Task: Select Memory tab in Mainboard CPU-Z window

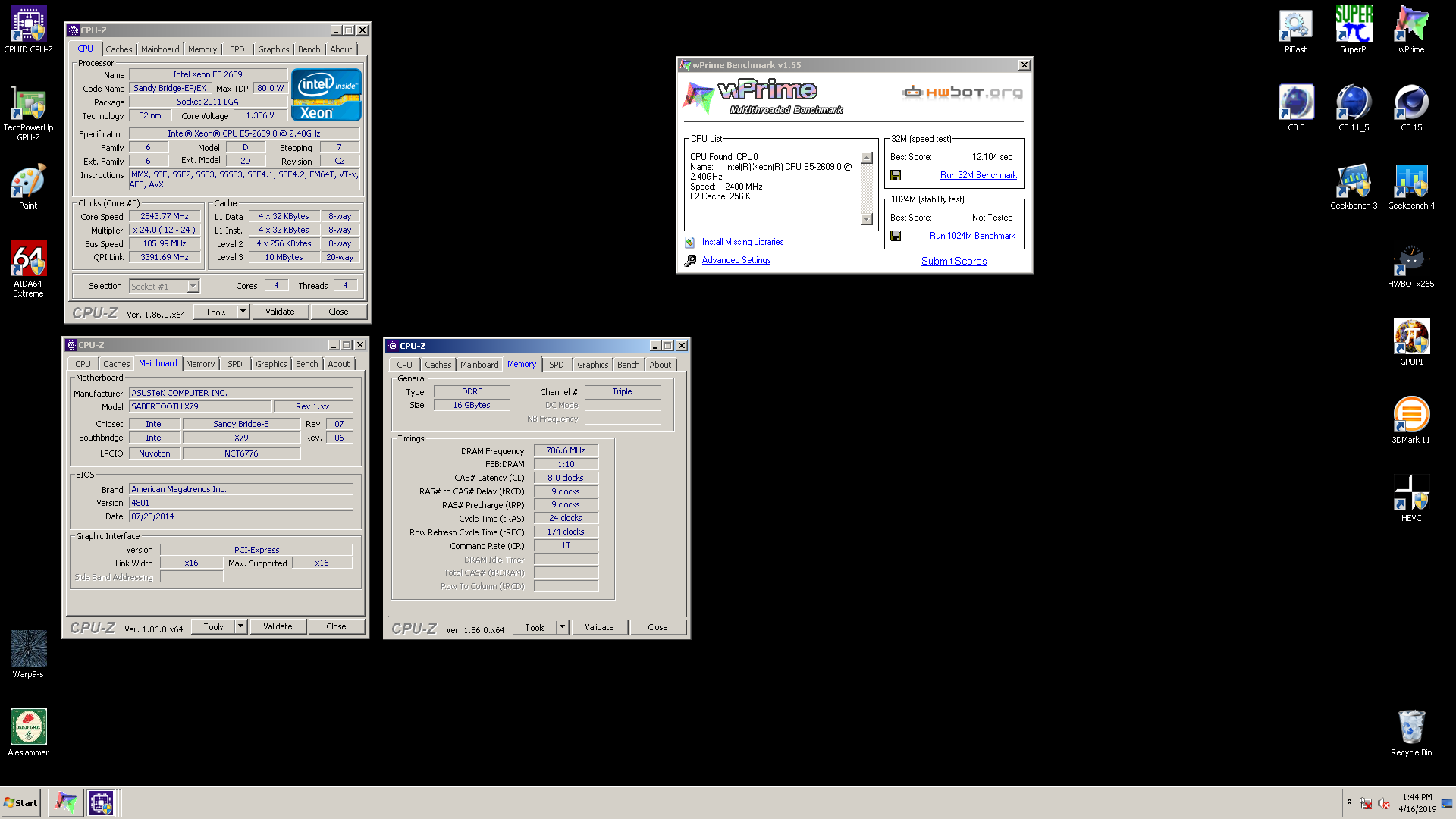Action: pyautogui.click(x=200, y=364)
